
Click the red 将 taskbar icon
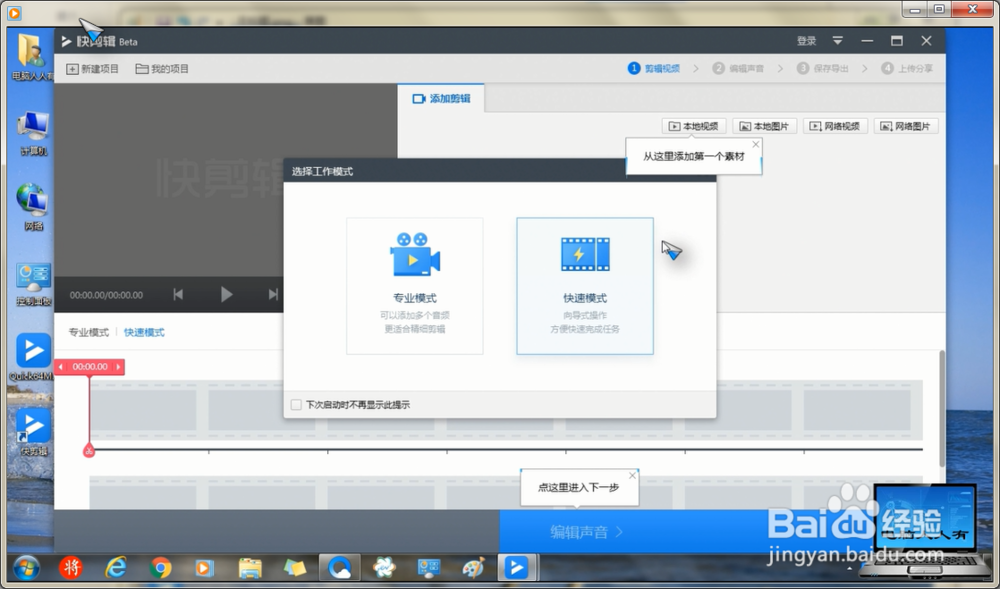pos(71,567)
